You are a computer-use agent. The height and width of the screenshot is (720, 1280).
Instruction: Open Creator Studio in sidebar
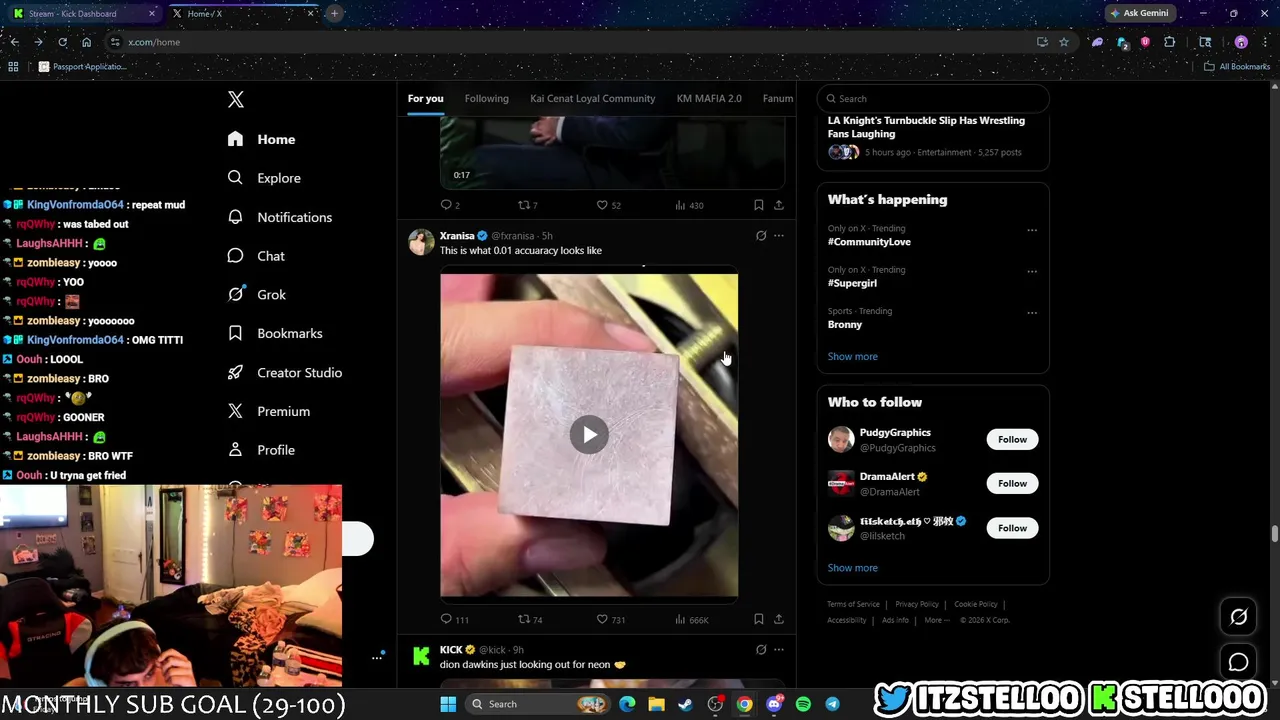tap(284, 372)
